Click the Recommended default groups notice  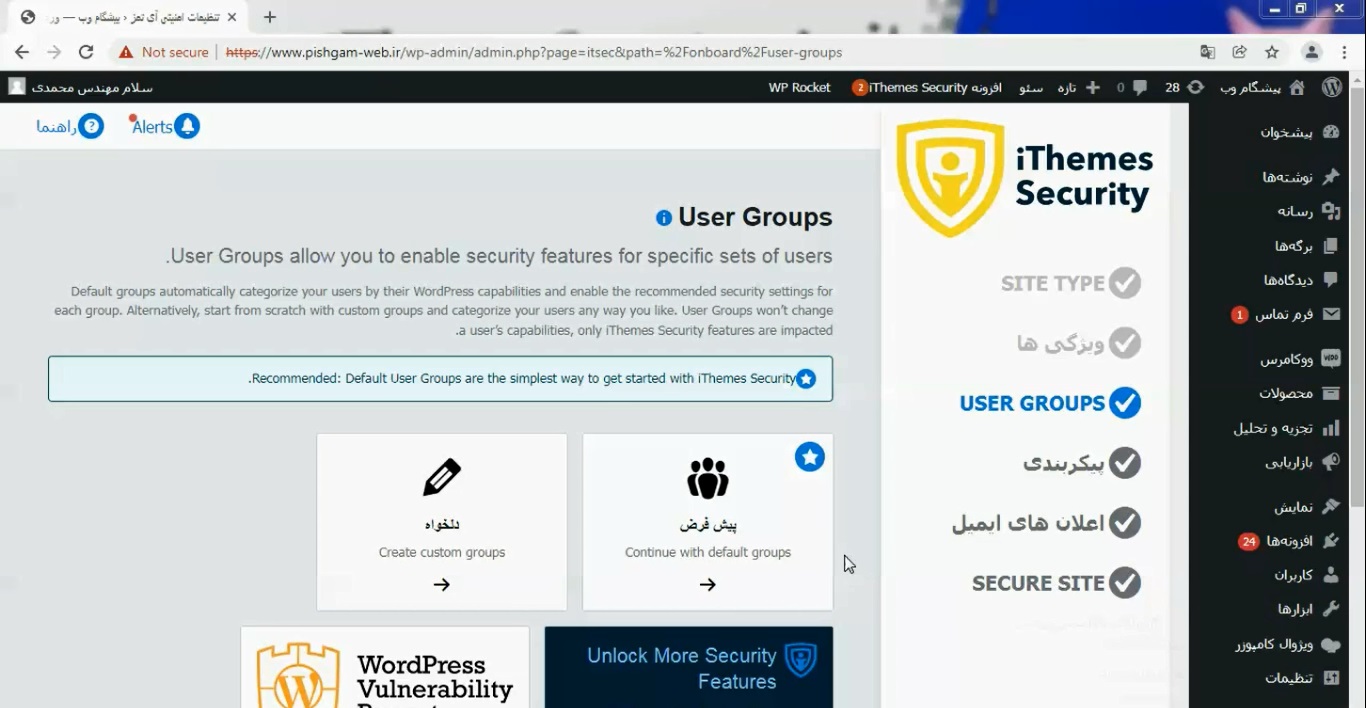click(x=440, y=379)
